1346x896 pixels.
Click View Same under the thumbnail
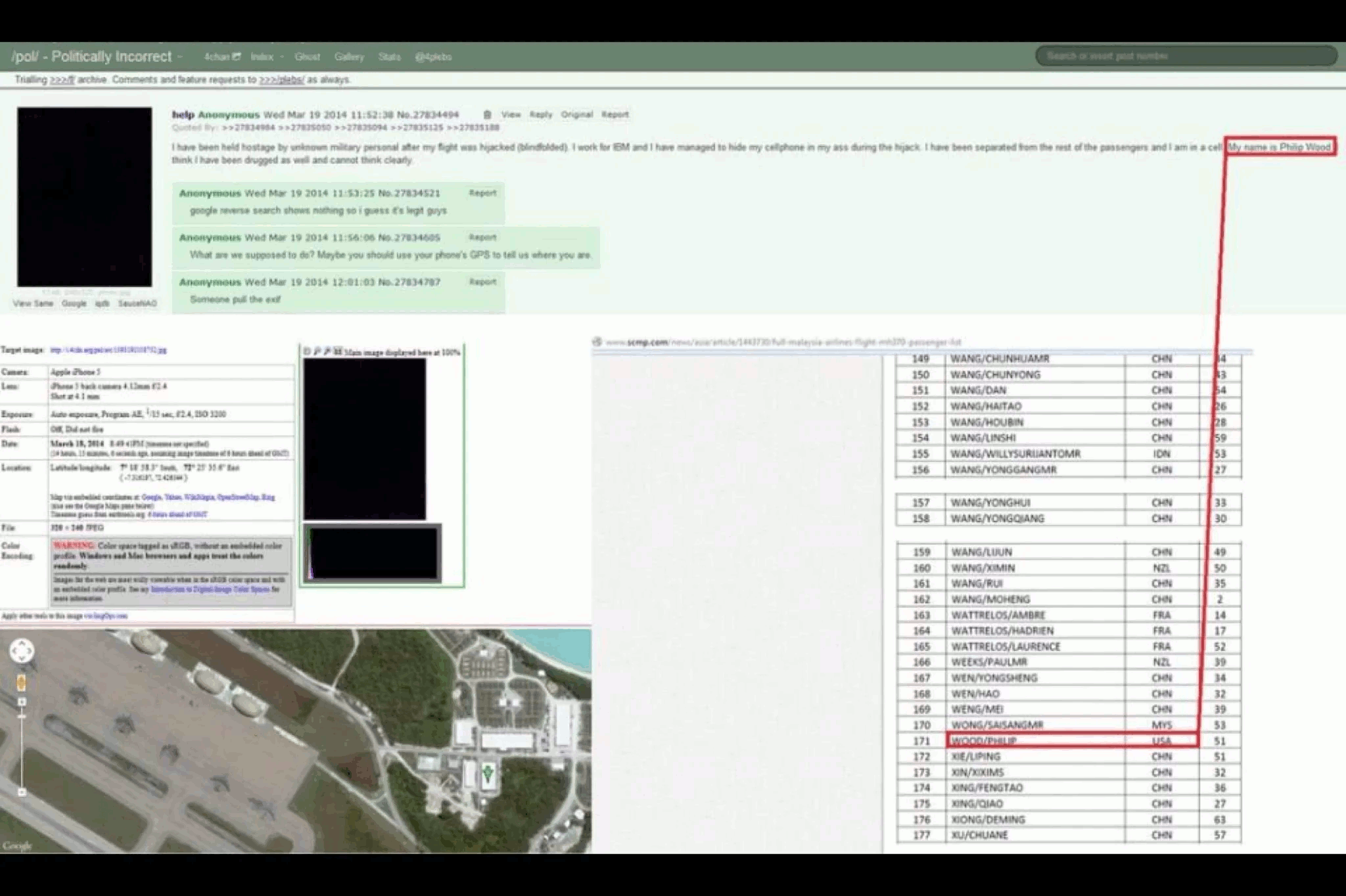[33, 303]
